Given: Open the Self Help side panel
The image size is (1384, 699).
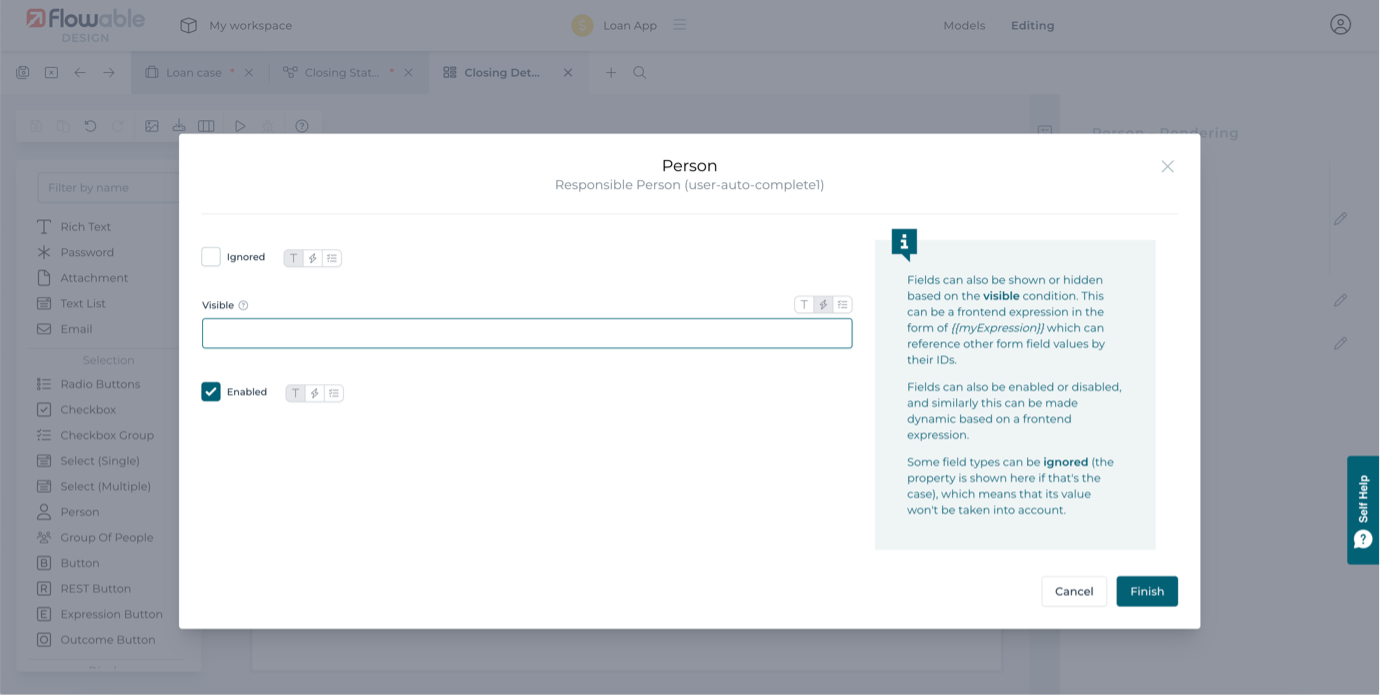Looking at the screenshot, I should tap(1363, 510).
